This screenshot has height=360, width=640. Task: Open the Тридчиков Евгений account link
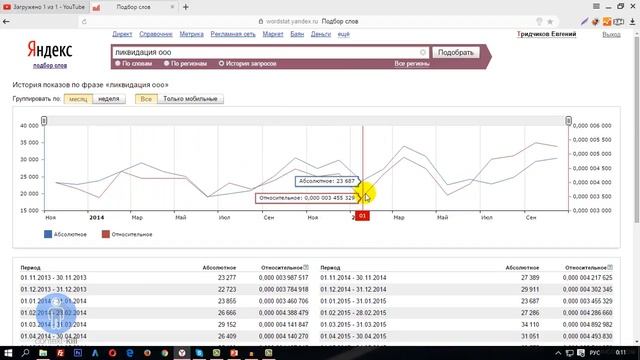(x=547, y=34)
